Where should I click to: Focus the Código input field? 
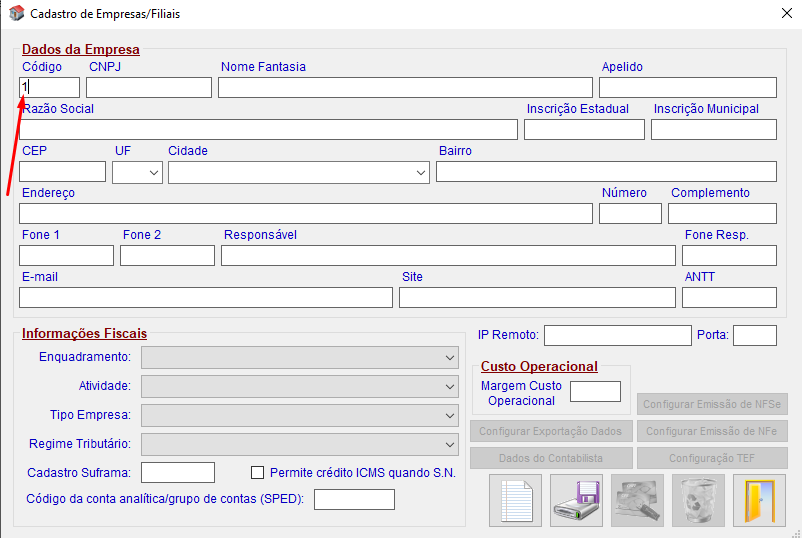(x=50, y=87)
